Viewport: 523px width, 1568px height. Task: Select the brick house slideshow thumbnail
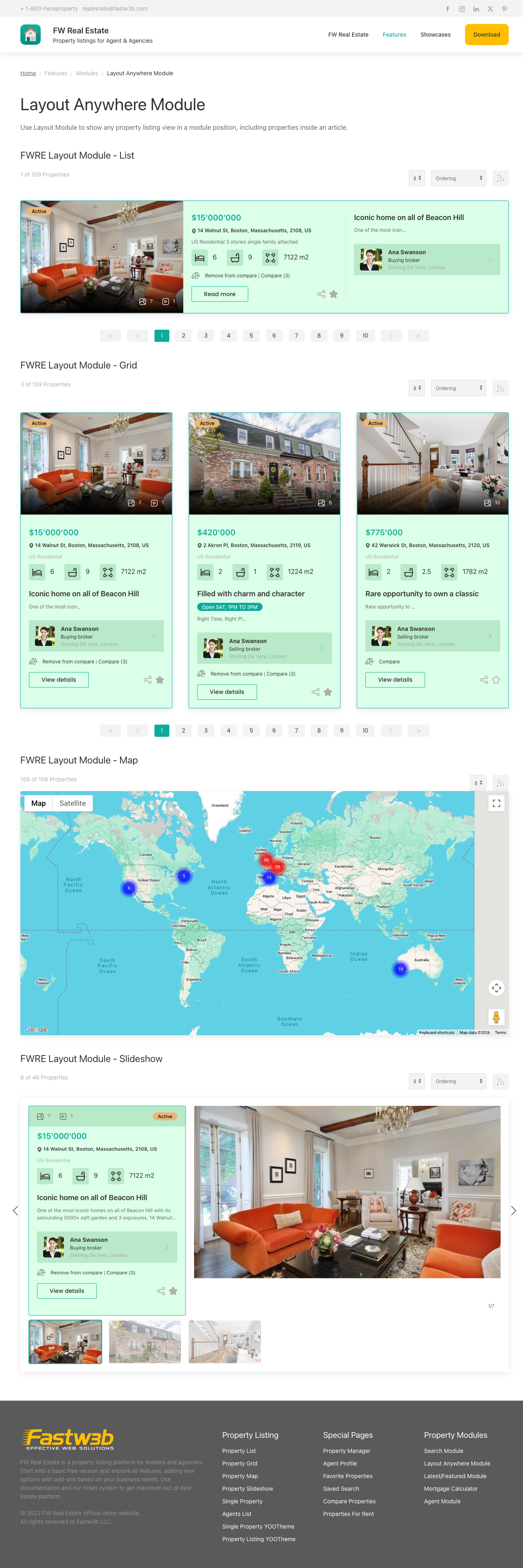145,1342
